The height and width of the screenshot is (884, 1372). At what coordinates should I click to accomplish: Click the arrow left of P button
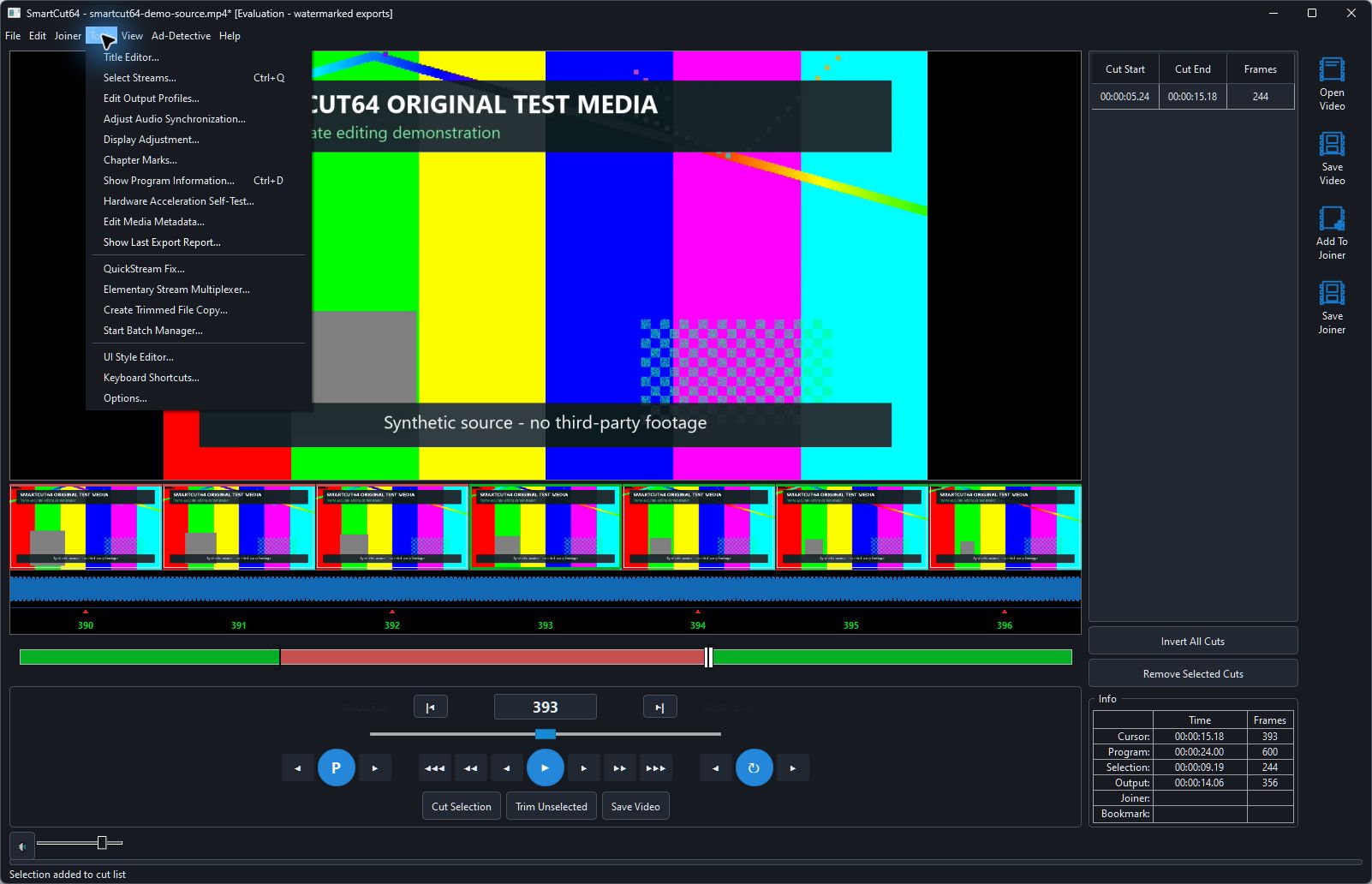point(298,768)
